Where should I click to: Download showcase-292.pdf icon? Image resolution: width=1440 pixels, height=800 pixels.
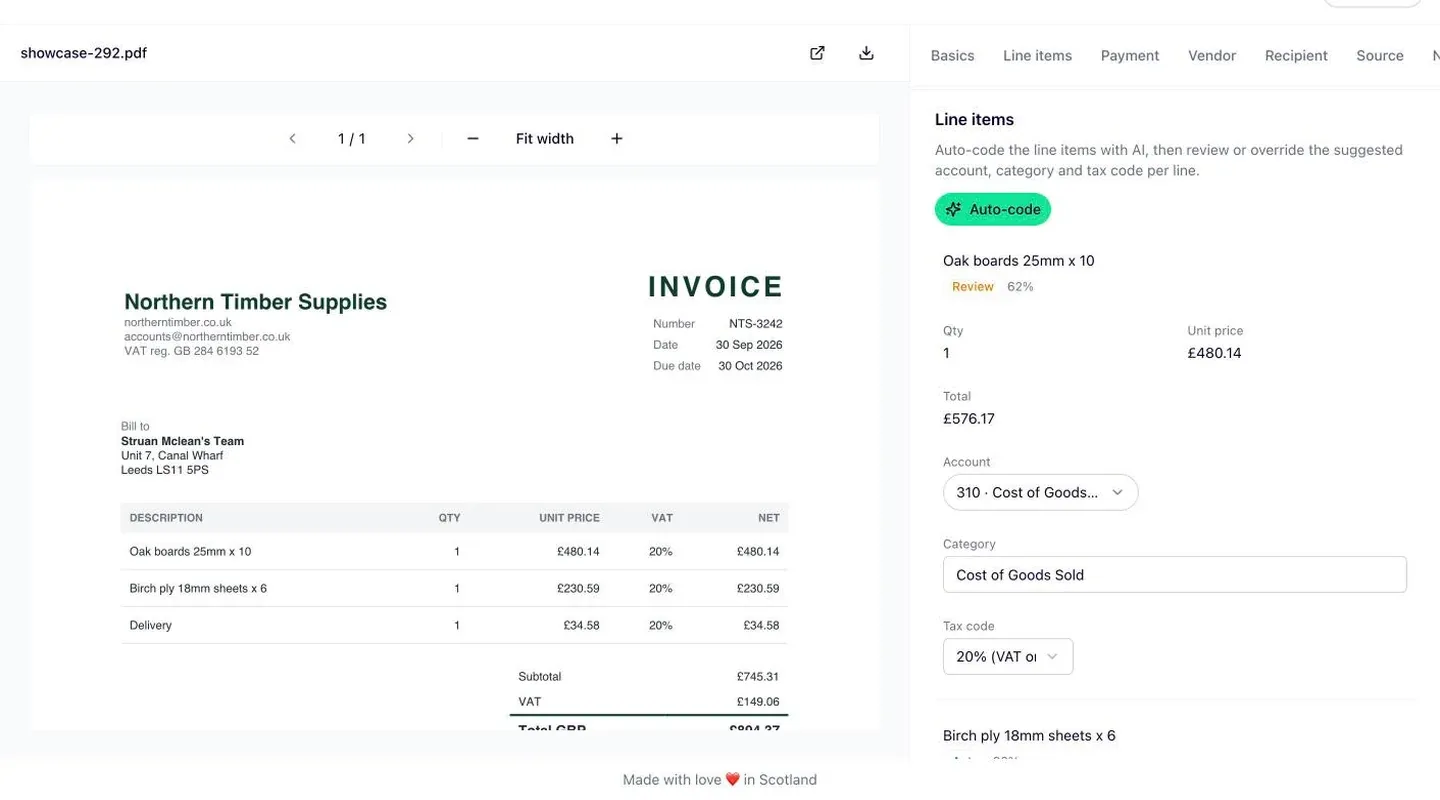point(866,53)
